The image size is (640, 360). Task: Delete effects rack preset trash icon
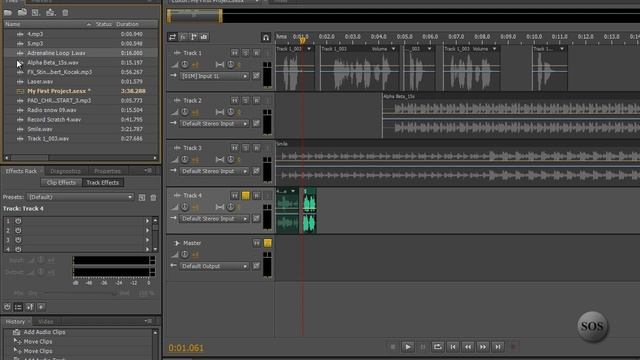[x=153, y=198]
